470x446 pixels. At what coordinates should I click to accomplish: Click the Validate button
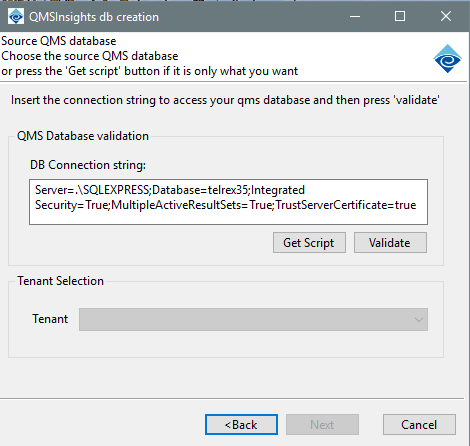[x=390, y=243]
